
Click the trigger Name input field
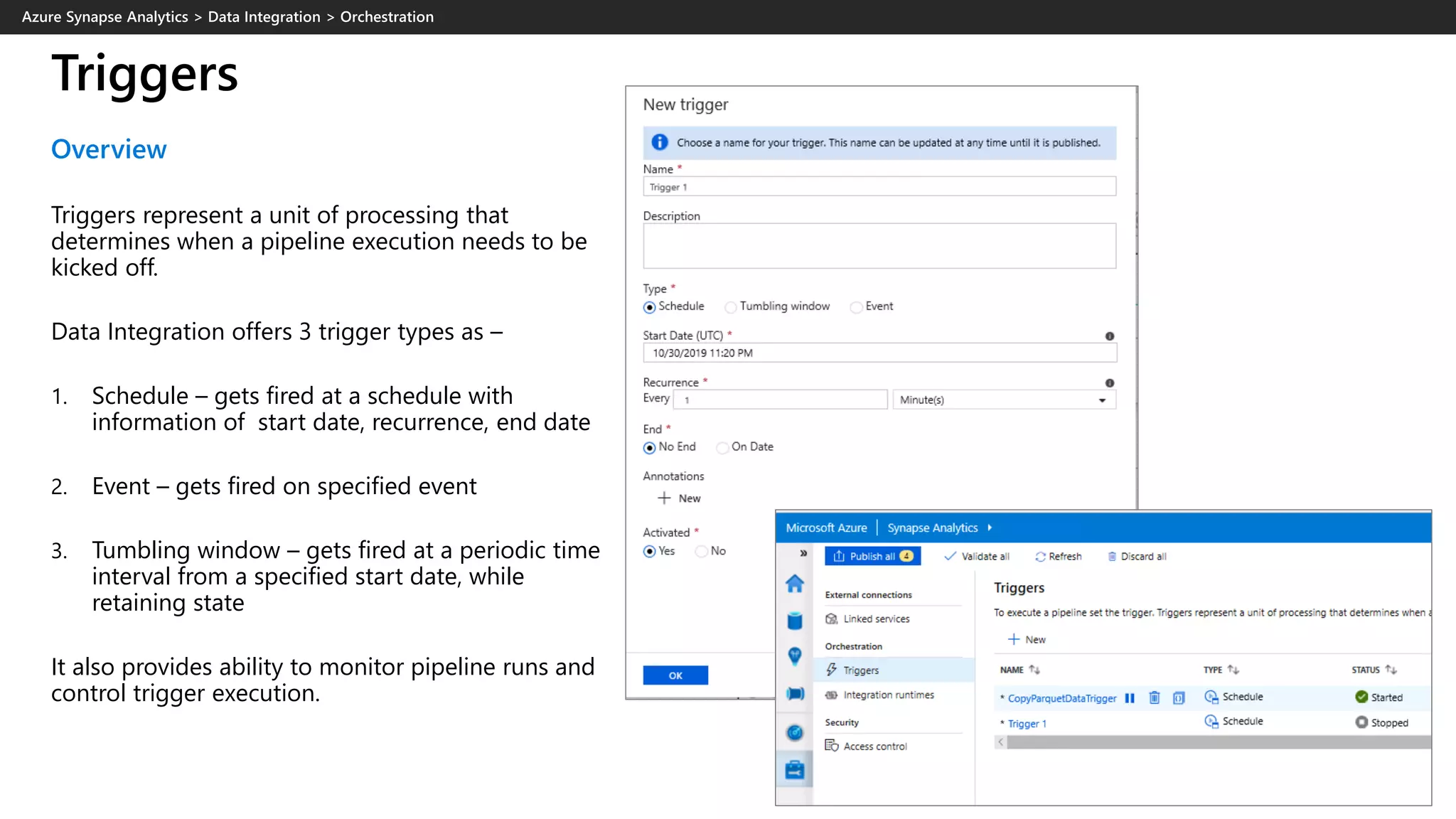pyautogui.click(x=879, y=187)
